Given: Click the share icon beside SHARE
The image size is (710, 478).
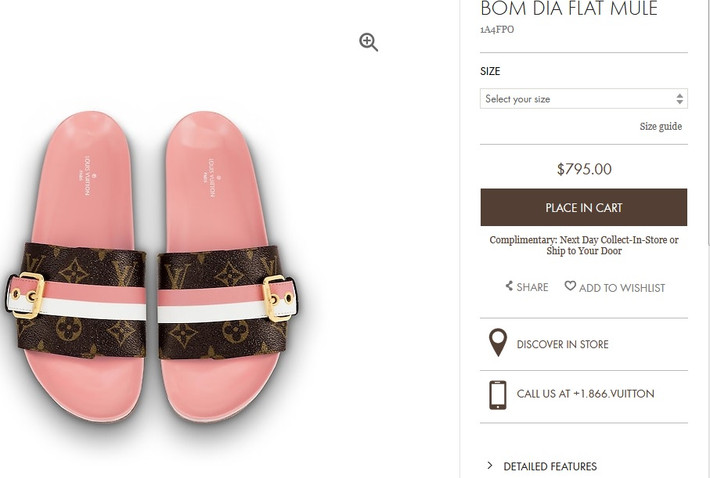Looking at the screenshot, I should [509, 287].
